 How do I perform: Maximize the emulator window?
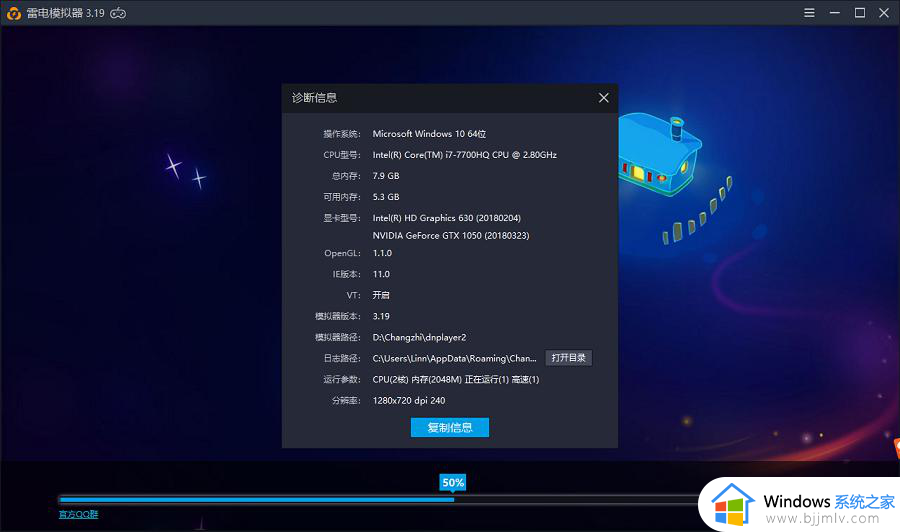pyautogui.click(x=860, y=13)
